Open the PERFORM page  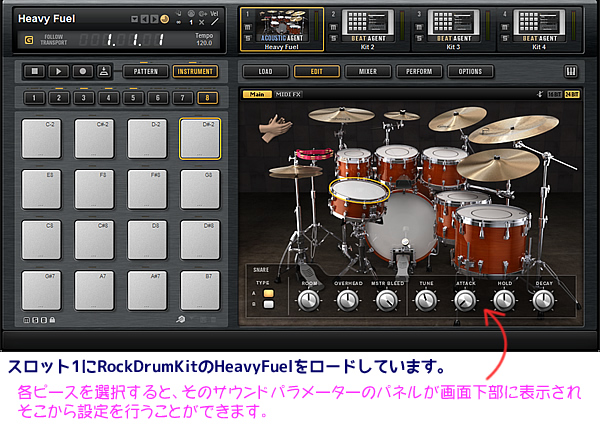point(419,71)
